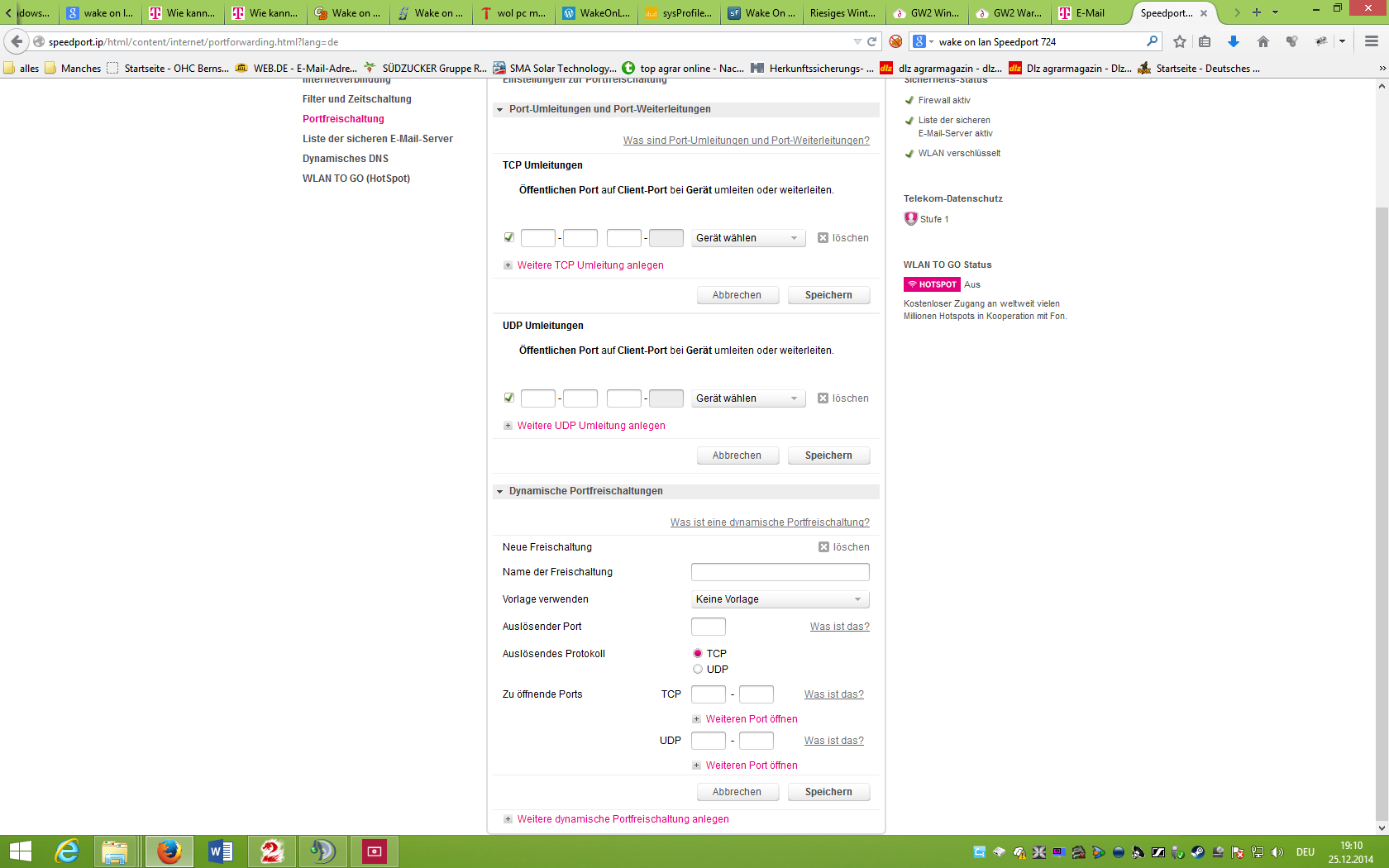Open the Windows Start button
Image resolution: width=1389 pixels, height=868 pixels.
coord(20,851)
